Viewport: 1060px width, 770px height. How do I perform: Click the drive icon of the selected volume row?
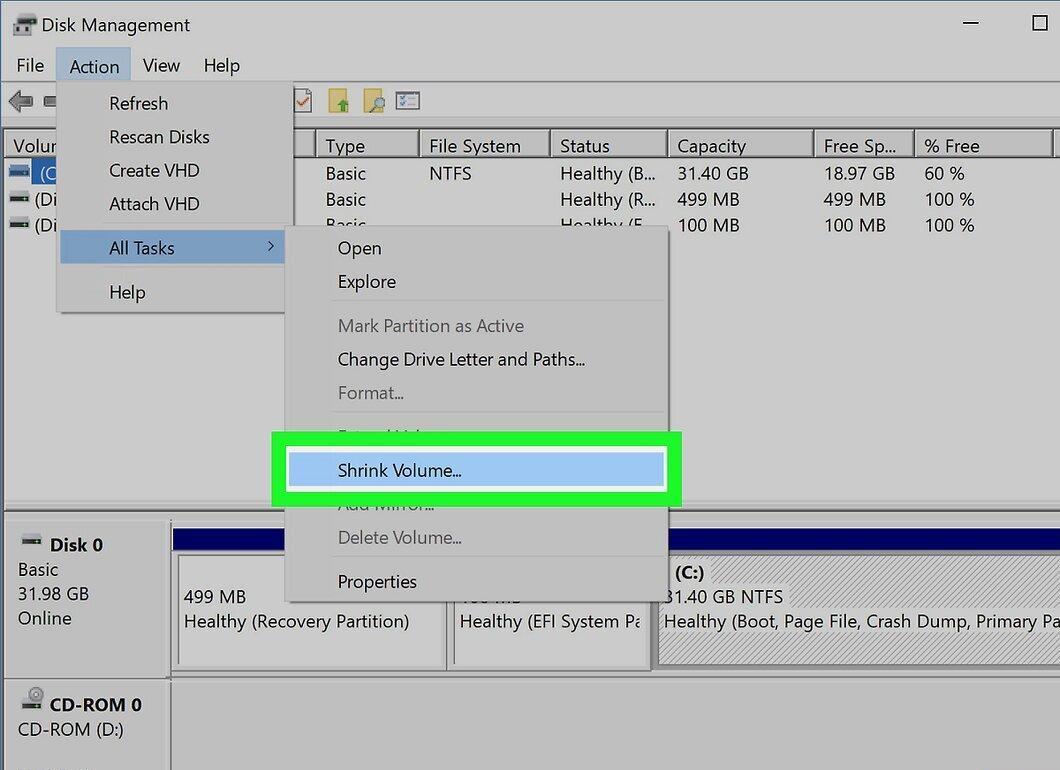(19, 172)
